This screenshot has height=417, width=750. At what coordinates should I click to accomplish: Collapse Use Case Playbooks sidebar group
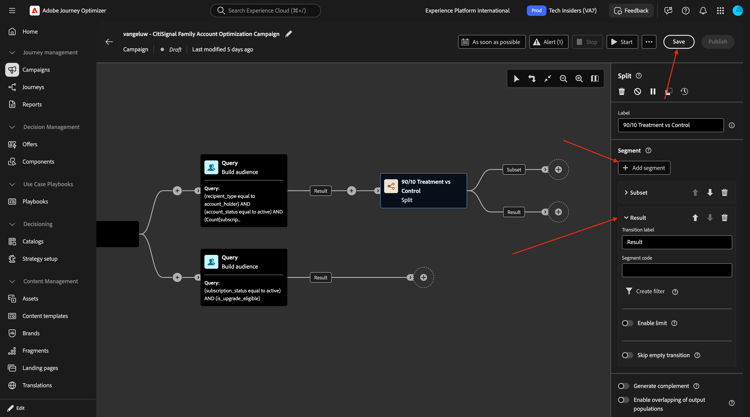[12, 184]
